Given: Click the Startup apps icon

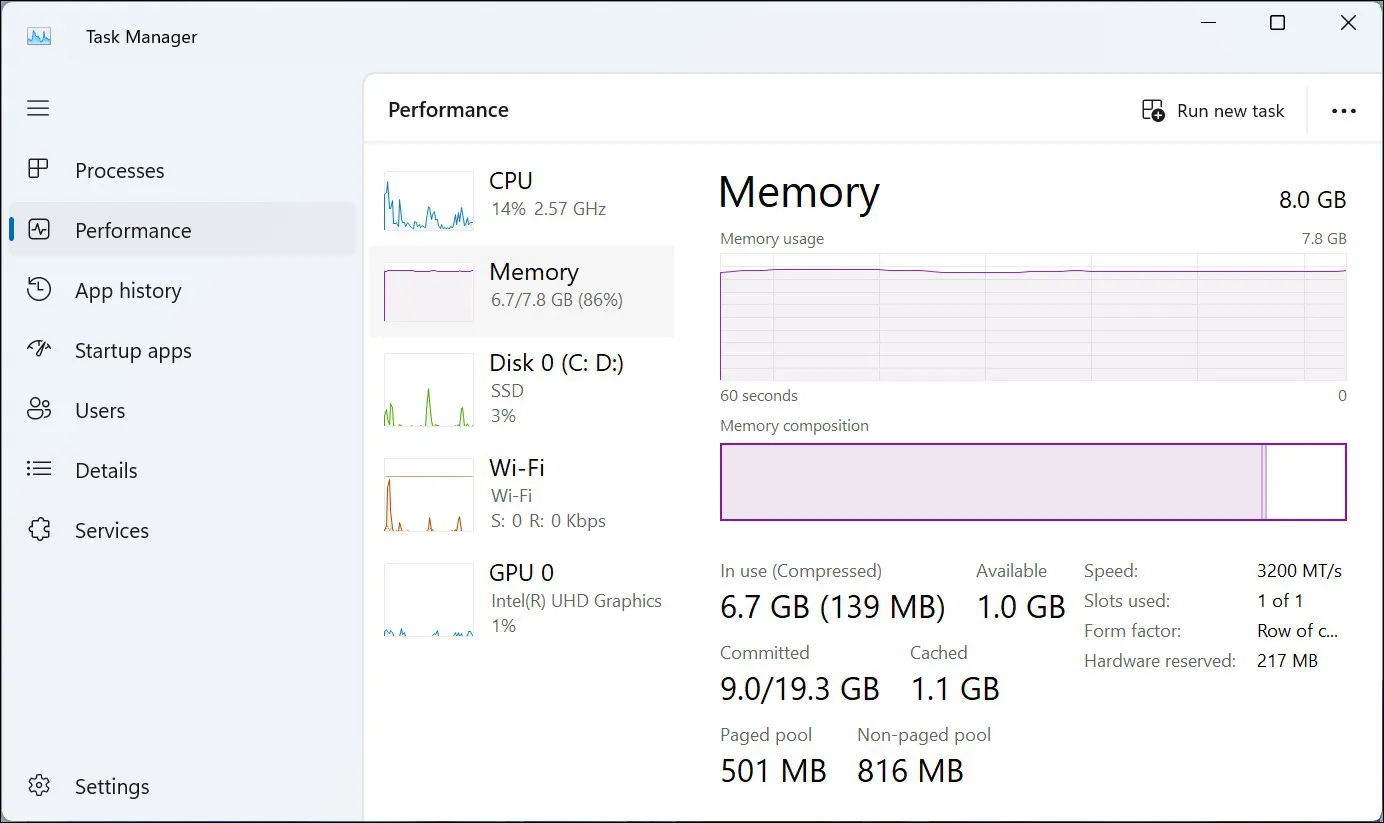Looking at the screenshot, I should (38, 350).
